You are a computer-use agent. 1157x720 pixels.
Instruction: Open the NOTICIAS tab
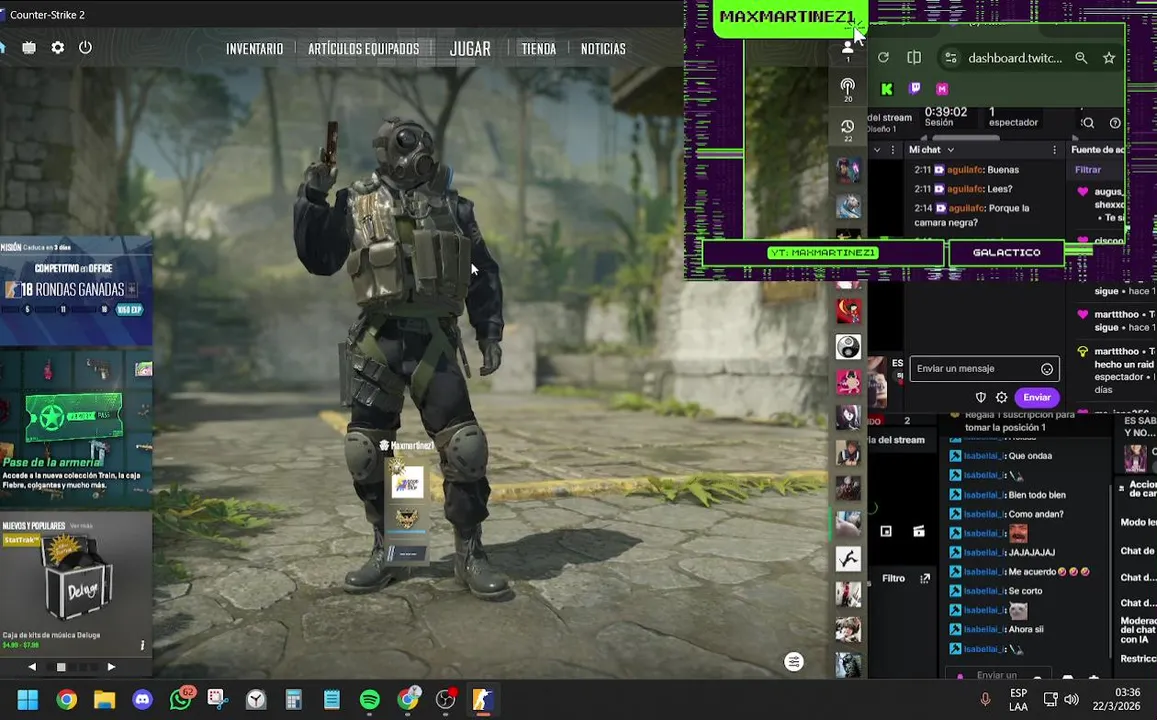click(603, 49)
